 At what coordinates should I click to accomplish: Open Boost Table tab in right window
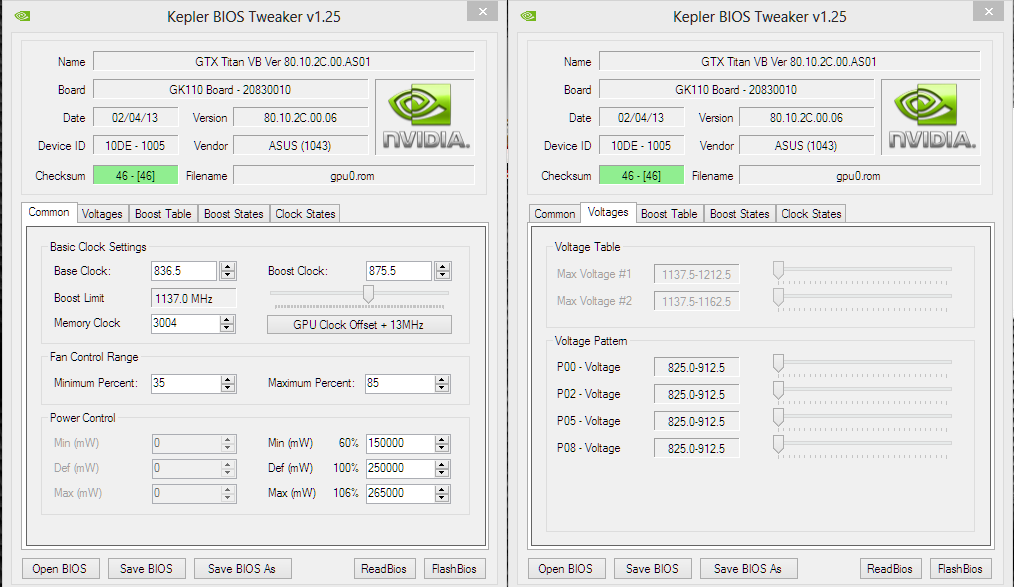click(669, 214)
